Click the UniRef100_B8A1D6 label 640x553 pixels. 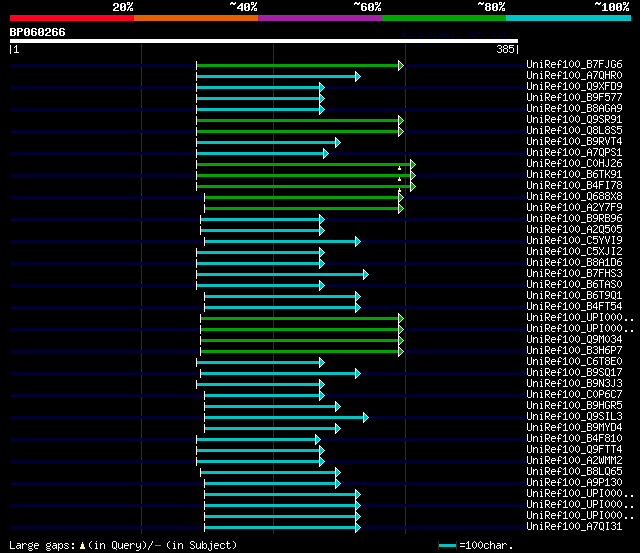pos(574,263)
